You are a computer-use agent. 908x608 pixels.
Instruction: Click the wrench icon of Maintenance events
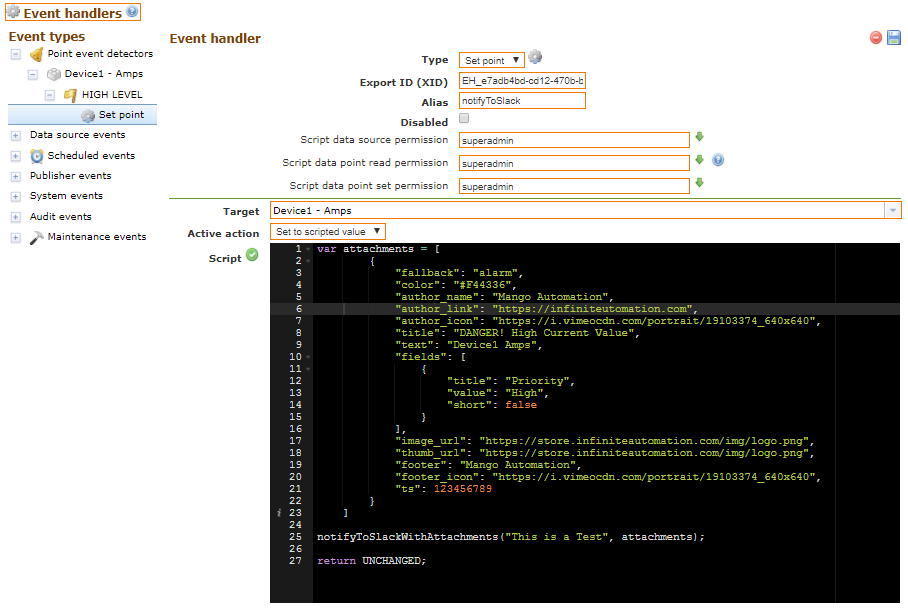click(x=36, y=237)
